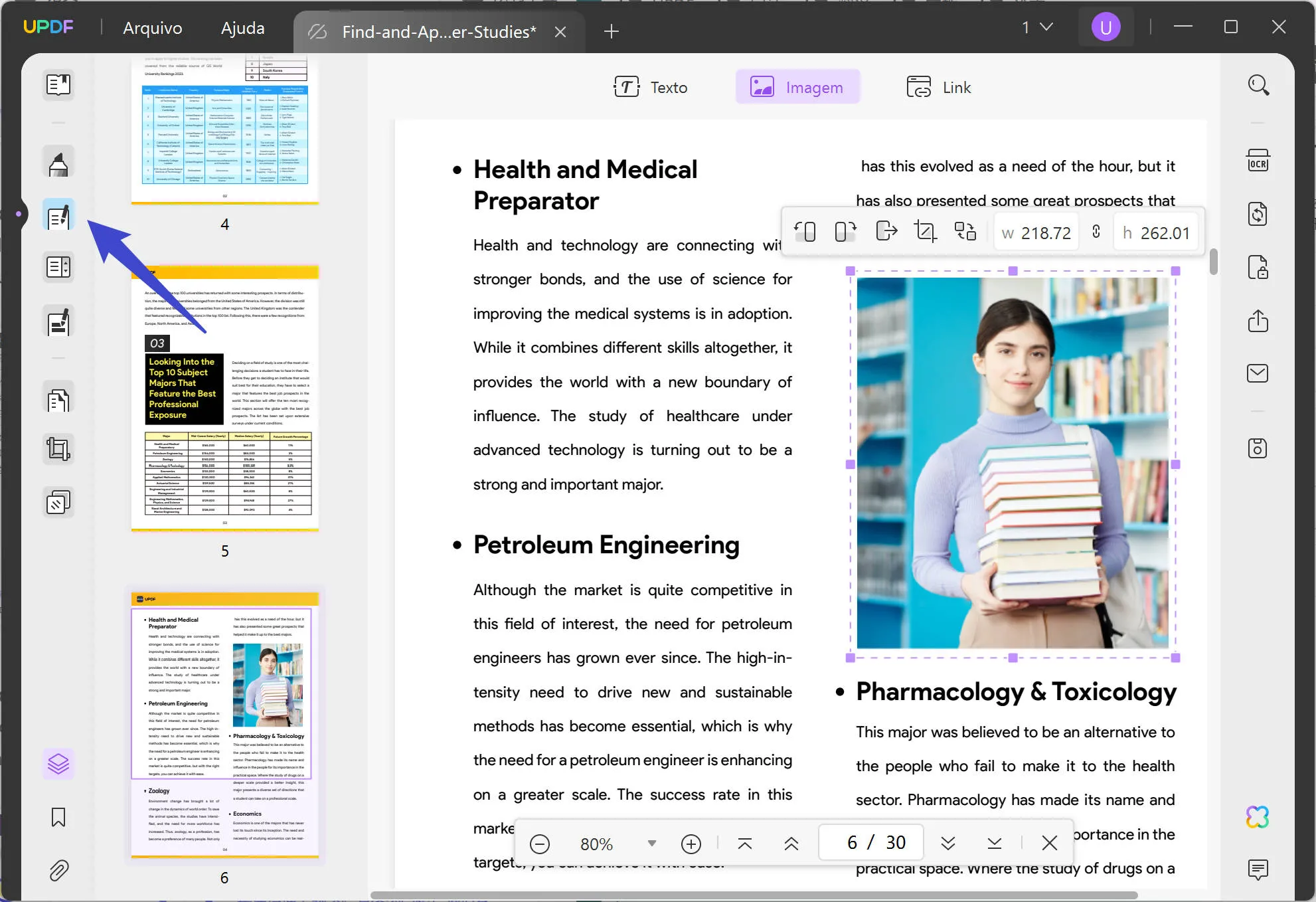Click zoom out button
The height and width of the screenshot is (902, 1316).
[x=539, y=843]
